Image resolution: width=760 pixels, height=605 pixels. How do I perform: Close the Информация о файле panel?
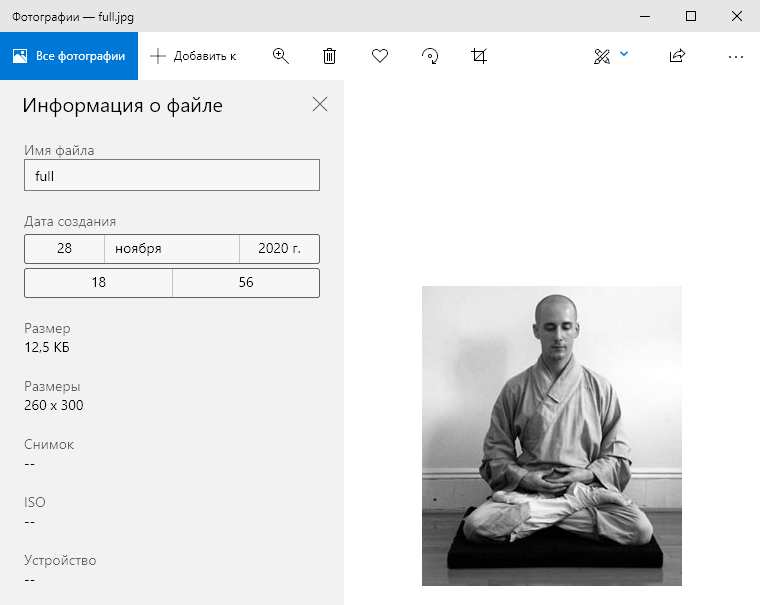[x=320, y=104]
